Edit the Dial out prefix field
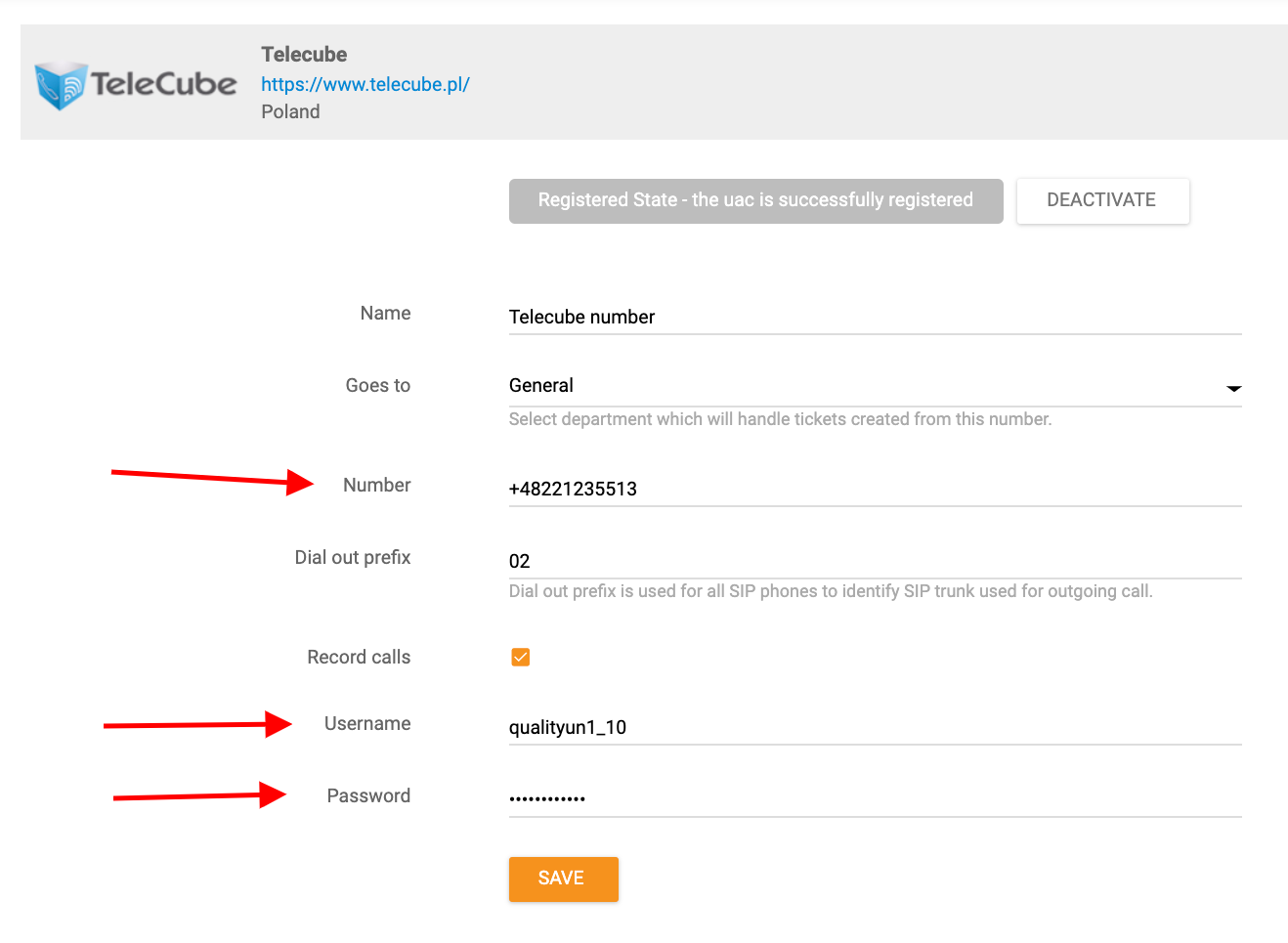Viewport: 1288px width, 943px height. click(874, 561)
